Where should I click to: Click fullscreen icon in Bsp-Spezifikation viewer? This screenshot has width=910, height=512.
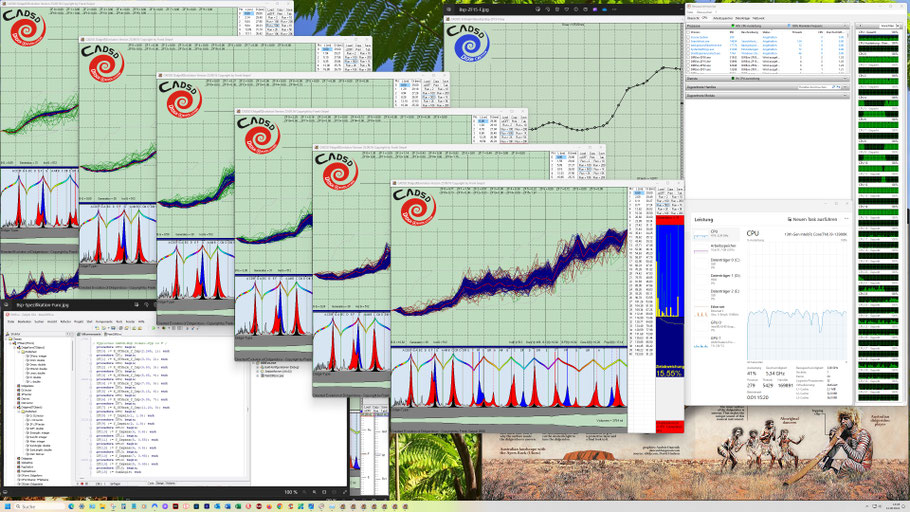pos(345,492)
